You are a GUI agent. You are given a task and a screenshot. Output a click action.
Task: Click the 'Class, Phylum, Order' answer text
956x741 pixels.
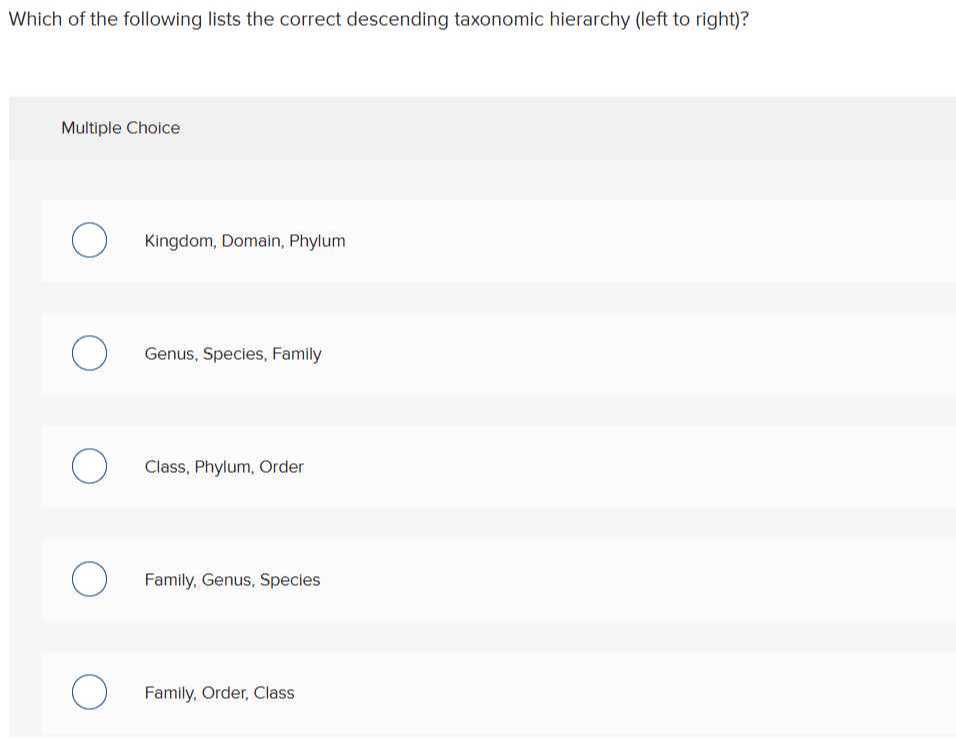224,467
